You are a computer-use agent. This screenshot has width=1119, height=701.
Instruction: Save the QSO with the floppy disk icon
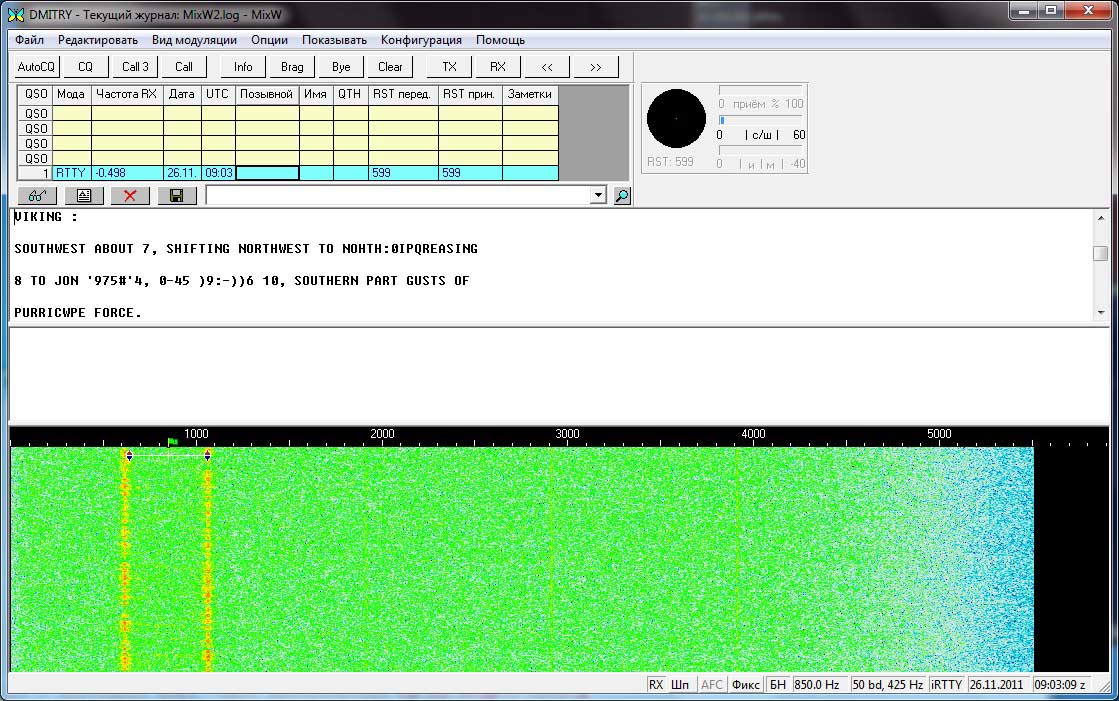[177, 196]
